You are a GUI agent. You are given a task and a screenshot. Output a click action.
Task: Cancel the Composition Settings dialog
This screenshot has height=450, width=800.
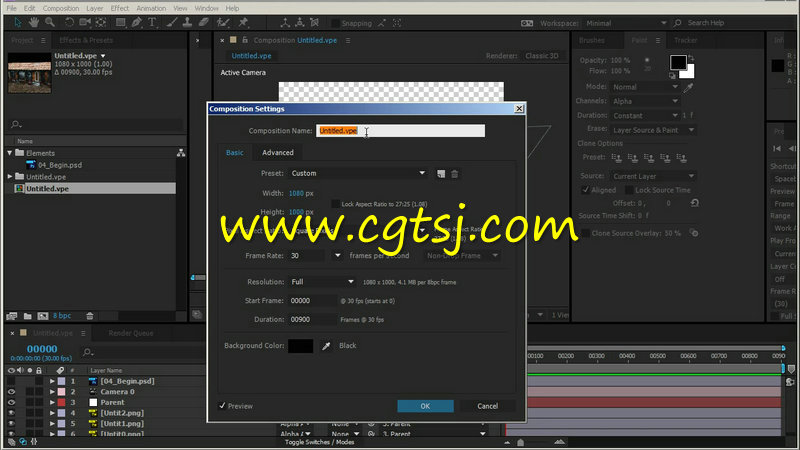click(487, 406)
